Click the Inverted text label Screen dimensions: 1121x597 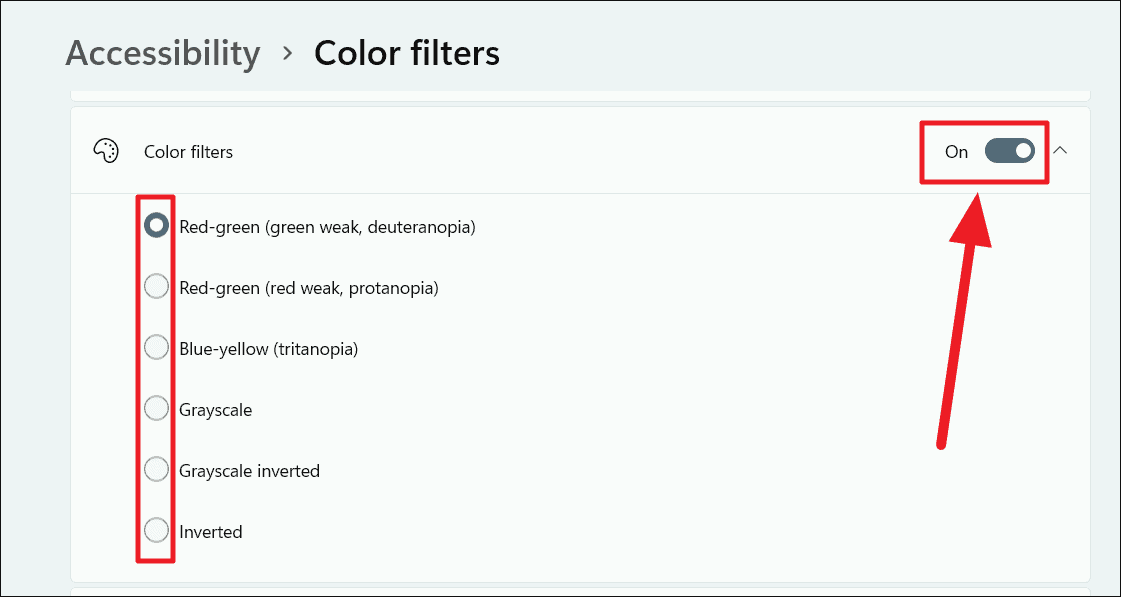[x=211, y=531]
